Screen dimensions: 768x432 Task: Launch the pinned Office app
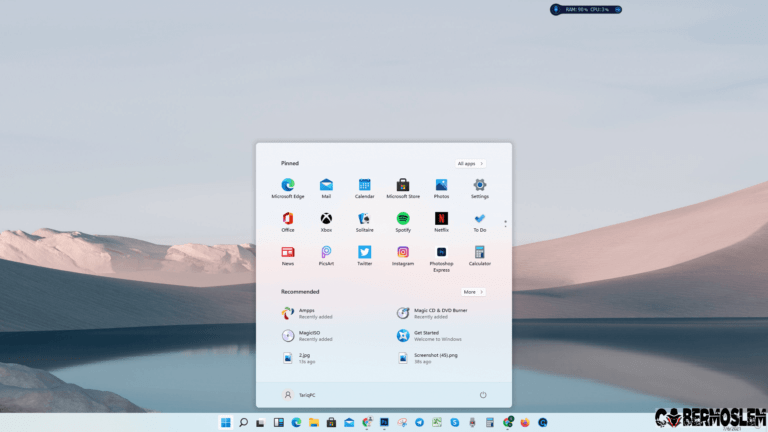[288, 222]
